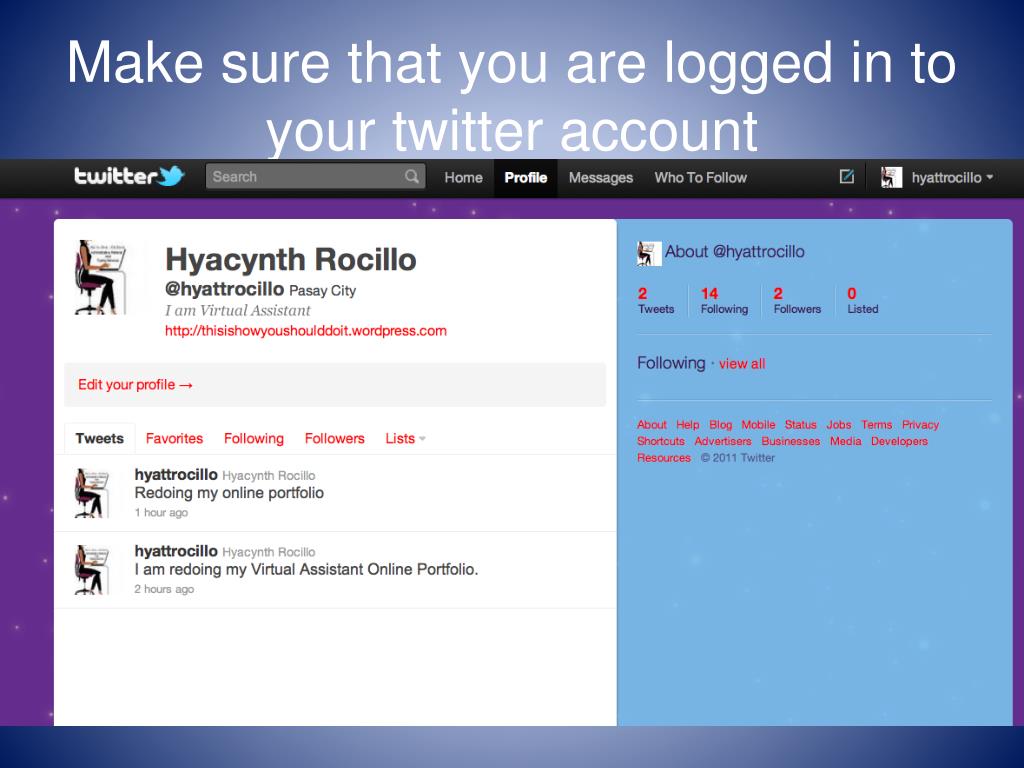Image resolution: width=1024 pixels, height=768 pixels.
Task: Click hyattrocillo username on first tweet
Action: tap(176, 474)
